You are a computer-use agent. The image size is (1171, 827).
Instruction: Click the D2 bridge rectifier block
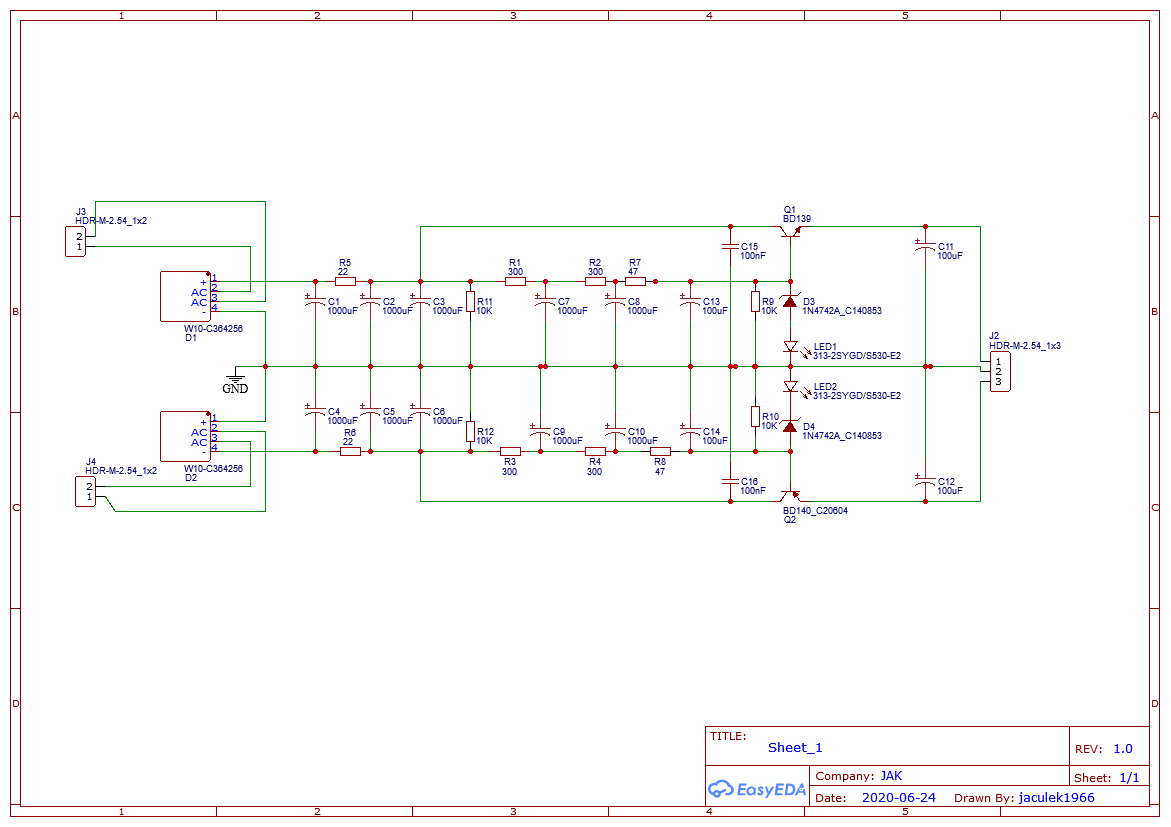pyautogui.click(x=185, y=436)
